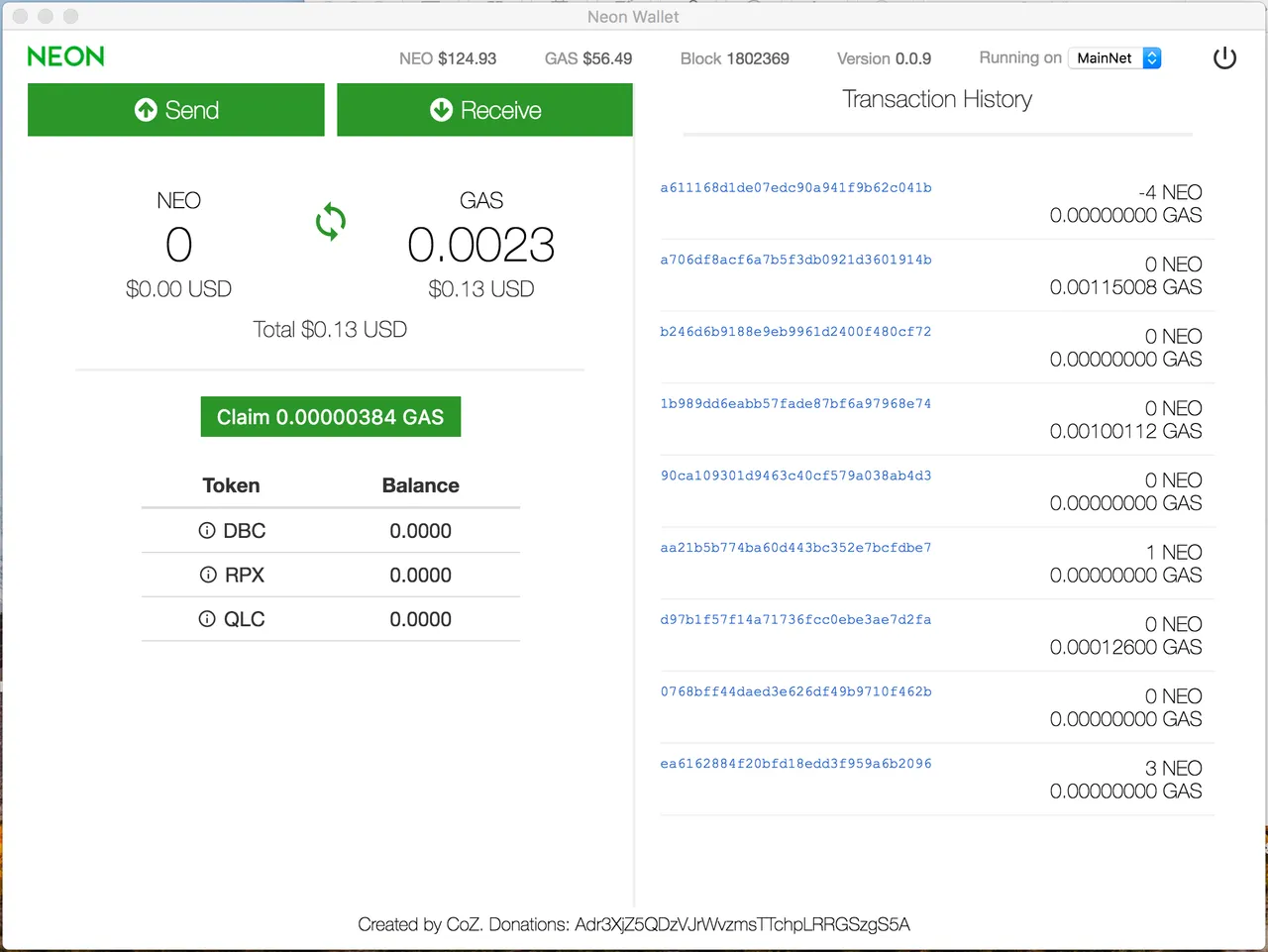Viewport: 1268px width, 952px height.
Task: Open the Send panel
Action: point(176,110)
